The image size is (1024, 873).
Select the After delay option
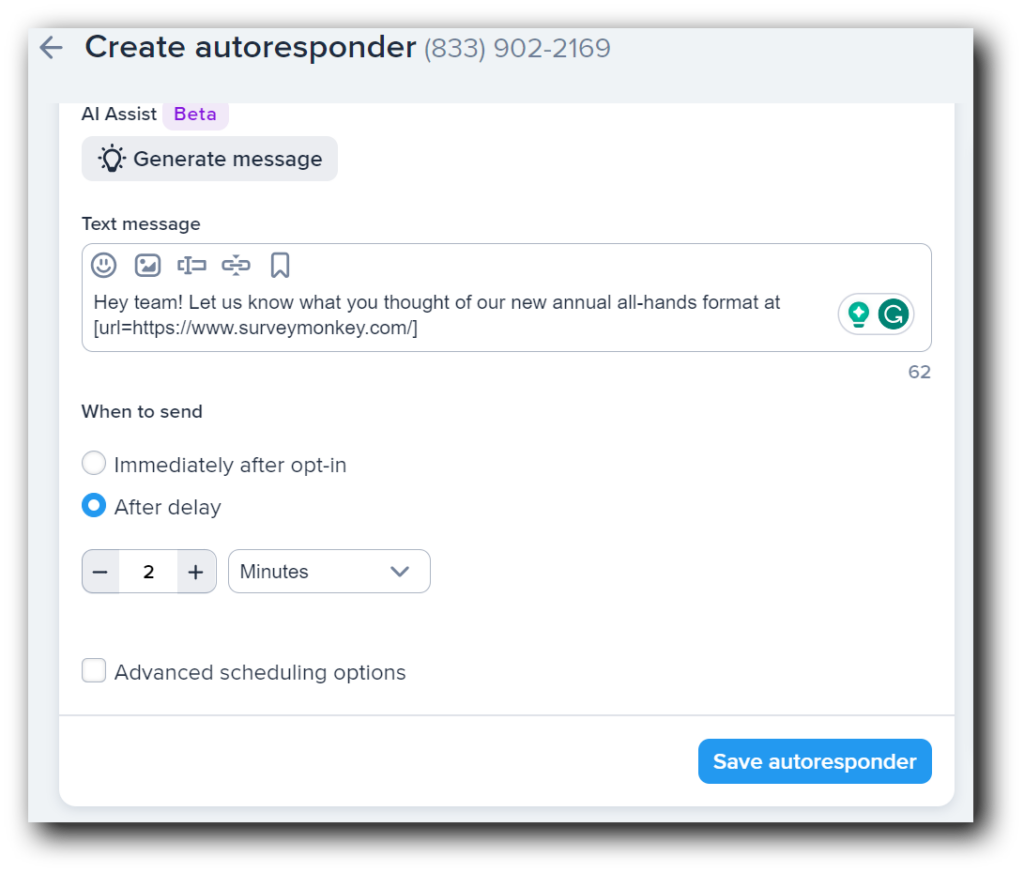click(93, 505)
